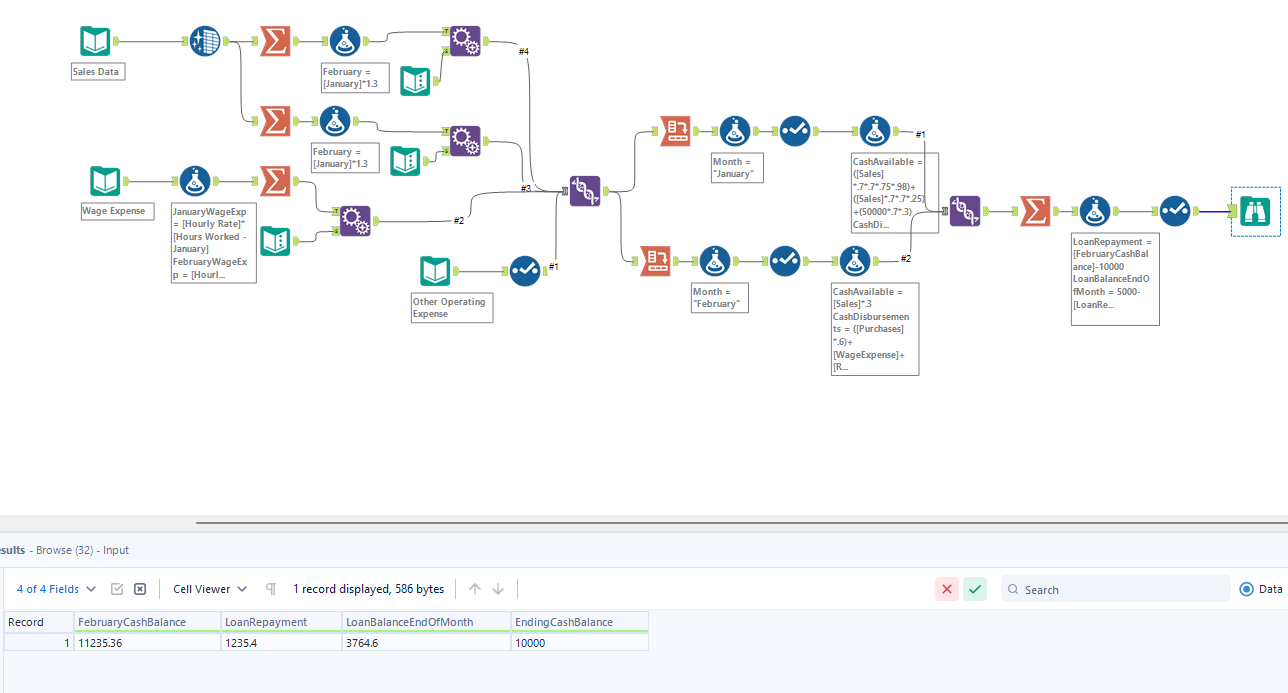Open the Cell Viewer dropdown
This screenshot has height=693, width=1288.
coord(209,589)
